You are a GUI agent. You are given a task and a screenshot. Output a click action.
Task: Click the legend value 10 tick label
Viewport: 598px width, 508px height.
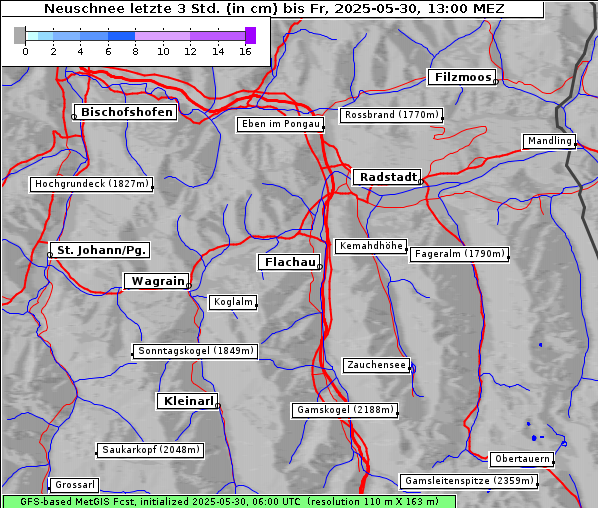(163, 51)
